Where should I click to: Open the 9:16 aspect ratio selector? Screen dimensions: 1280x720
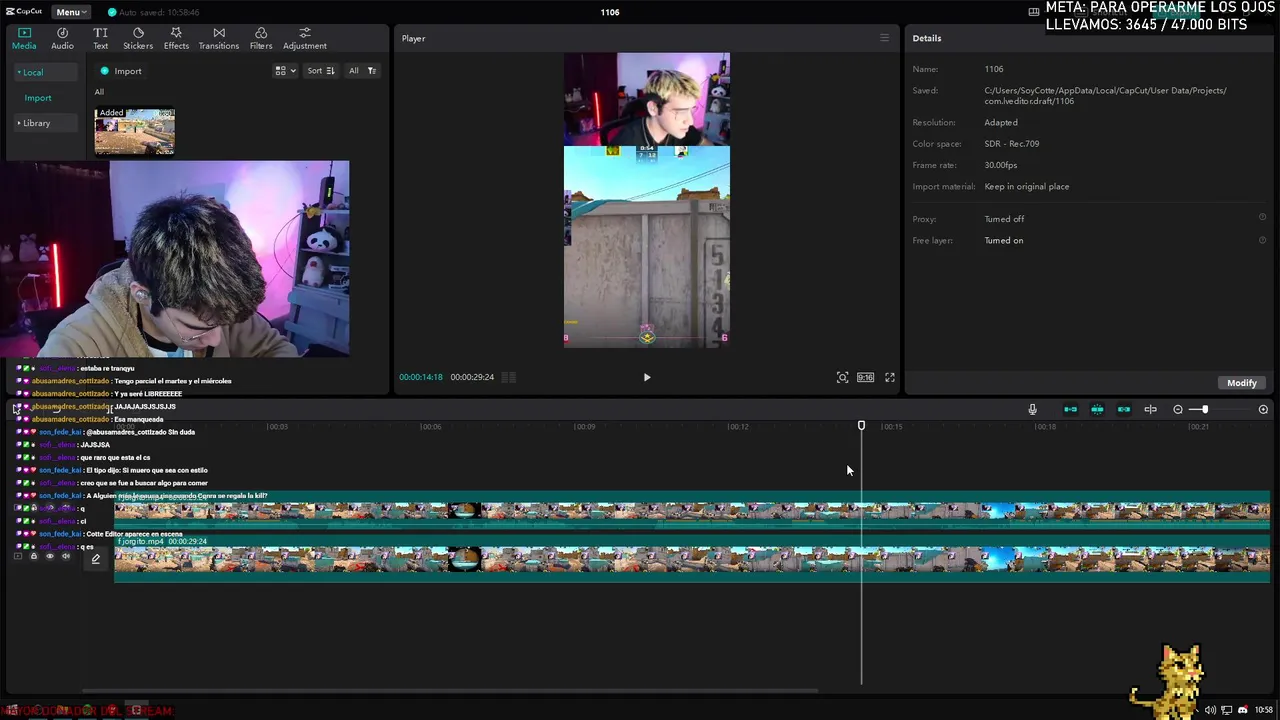[865, 377]
